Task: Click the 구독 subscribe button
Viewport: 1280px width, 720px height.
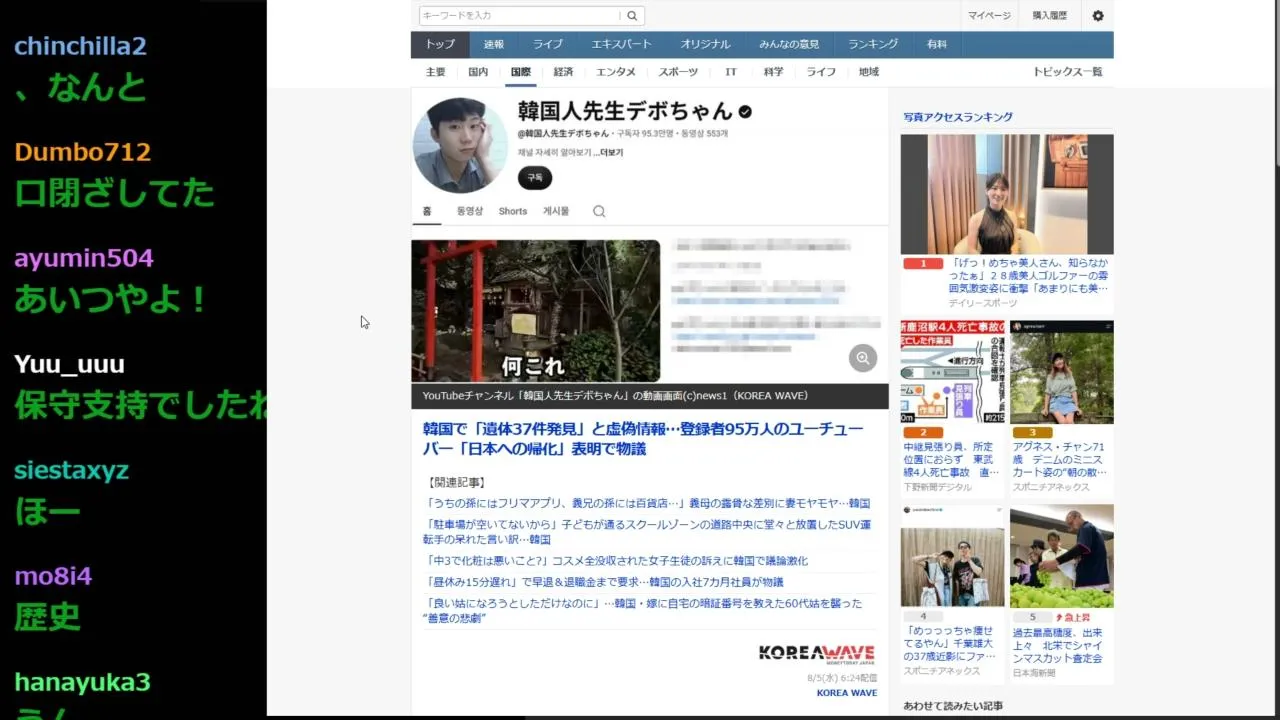Action: point(535,177)
